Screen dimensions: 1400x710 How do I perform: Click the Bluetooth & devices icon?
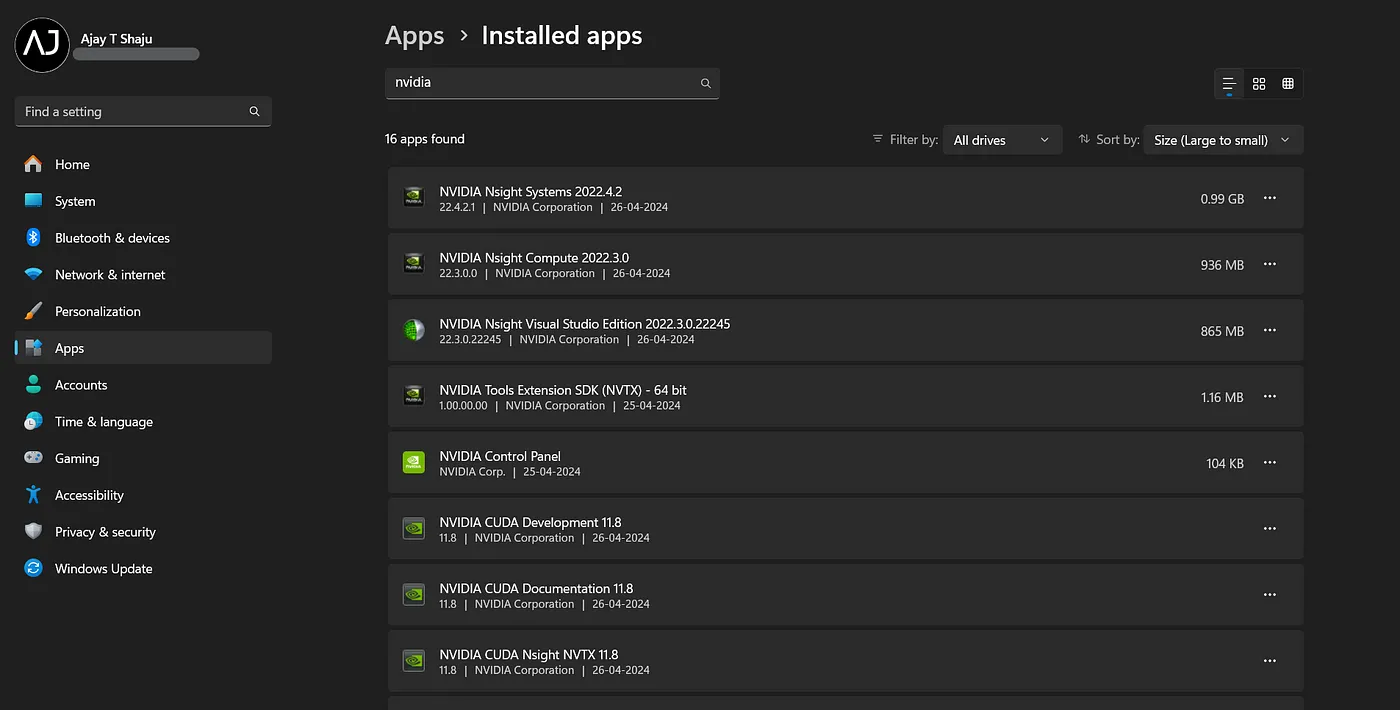(x=33, y=238)
